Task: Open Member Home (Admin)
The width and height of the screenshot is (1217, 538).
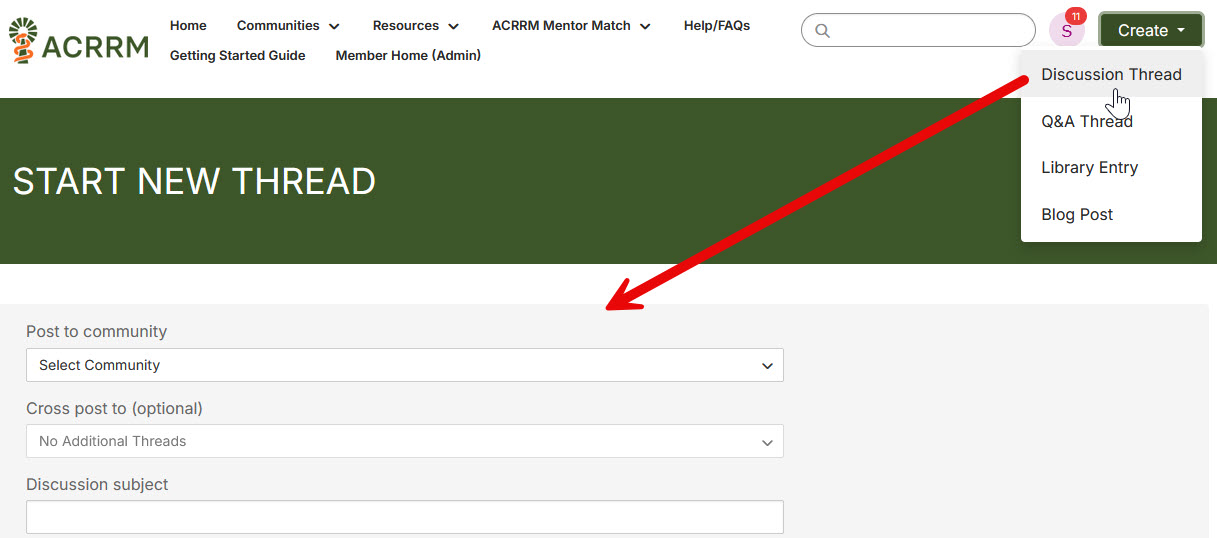Action: click(408, 55)
